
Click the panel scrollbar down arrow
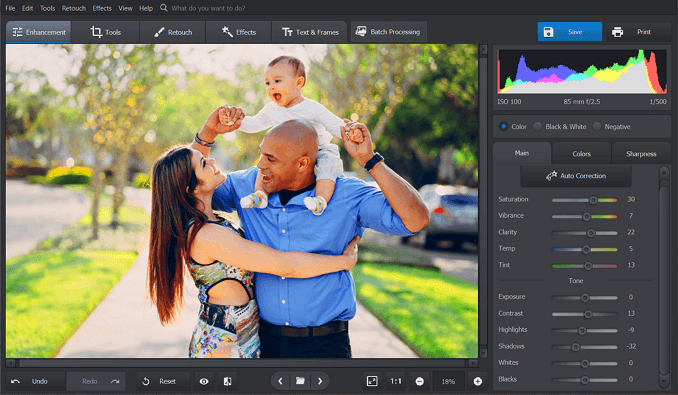665,382
